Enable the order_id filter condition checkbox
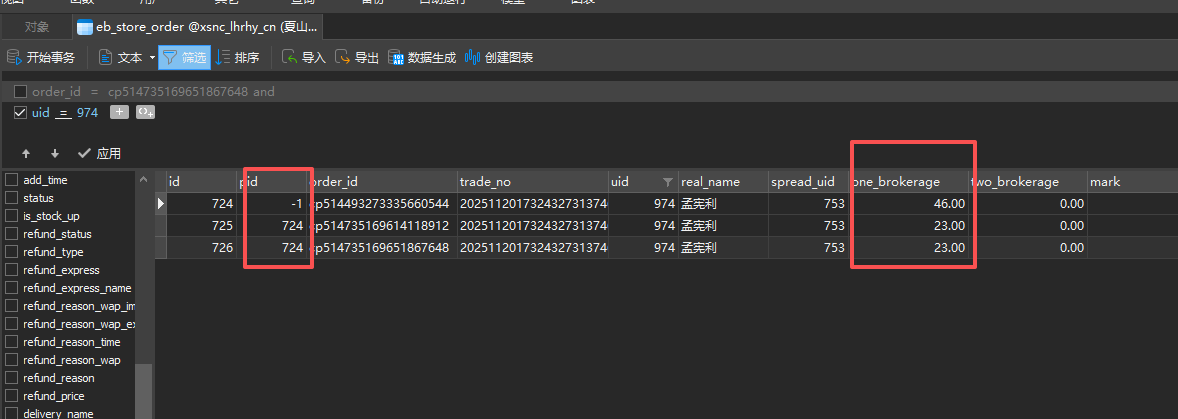This screenshot has height=419, width=1178. 20,92
